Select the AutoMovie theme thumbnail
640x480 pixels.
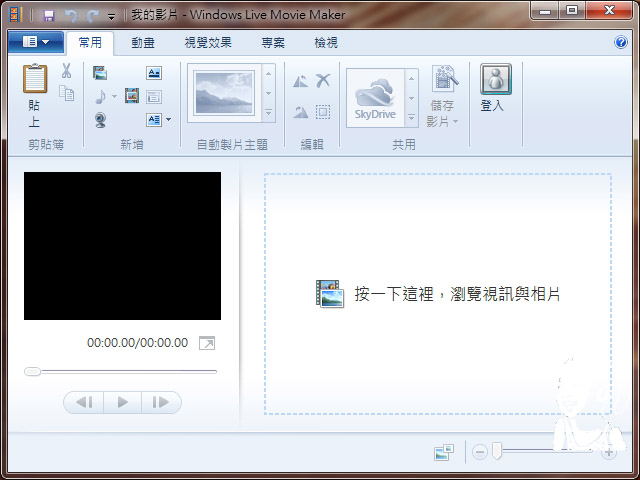[224, 93]
